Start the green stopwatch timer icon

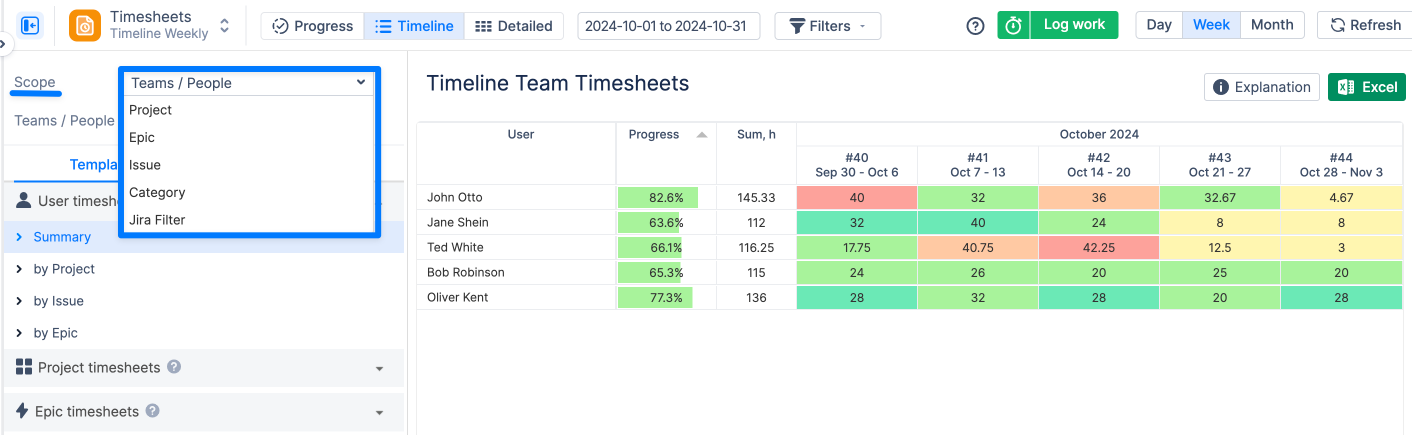1014,26
